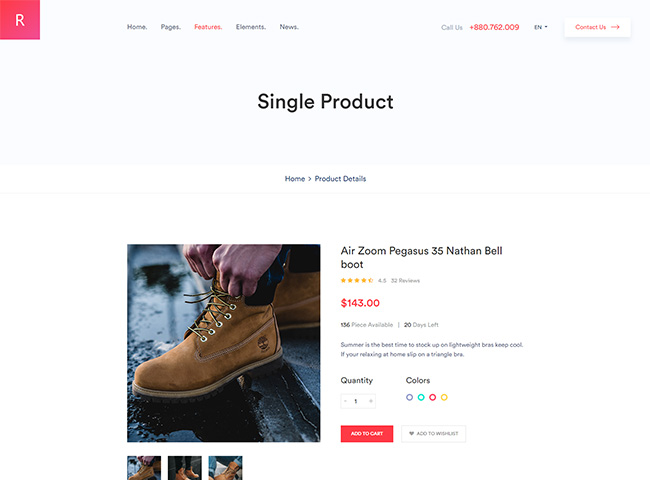
Task: Open the Features menu item
Action: (208, 27)
